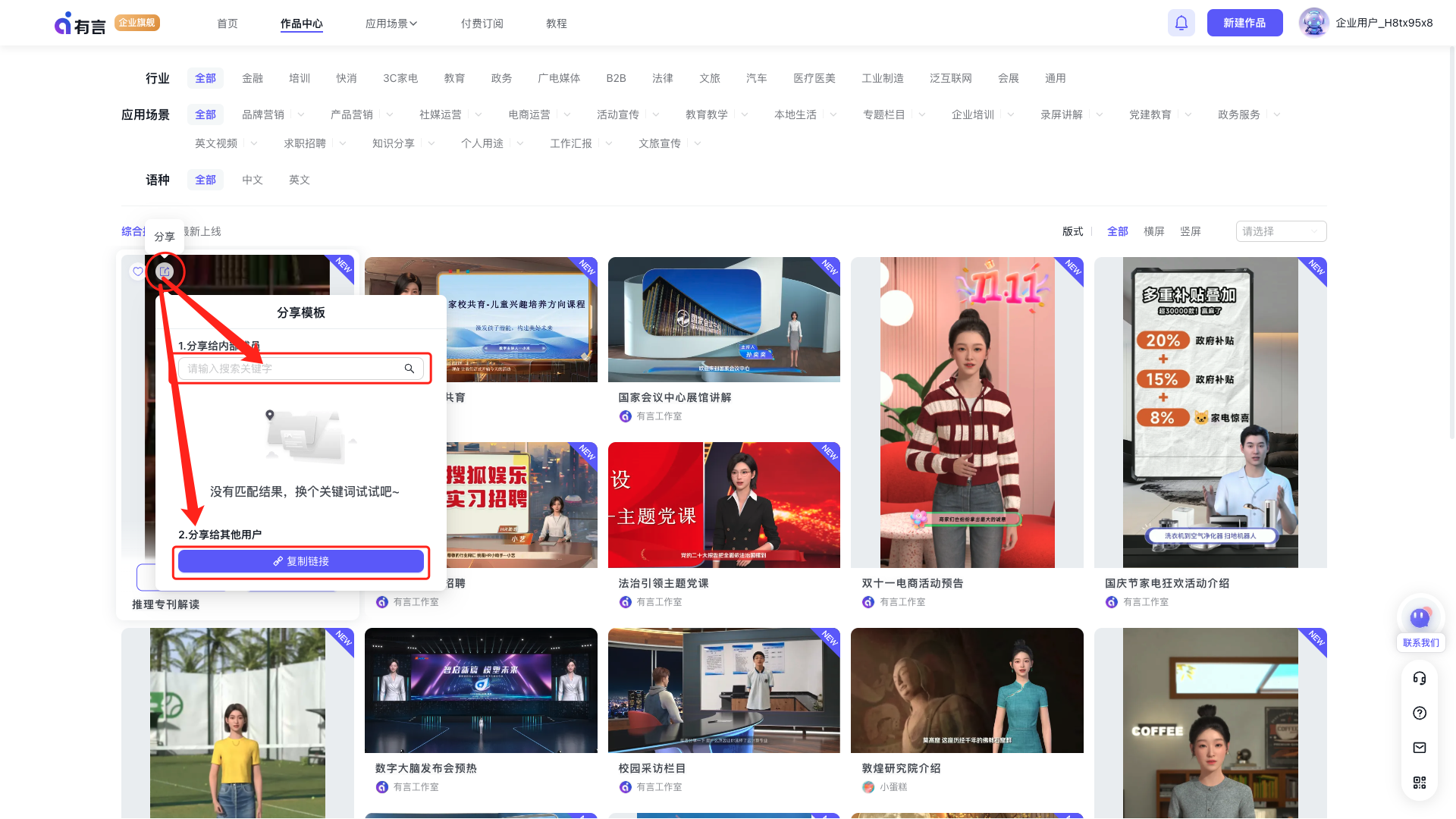Open 国庆节家电狂欢 thumbnail
The width and height of the screenshot is (1456, 819).
[1210, 413]
